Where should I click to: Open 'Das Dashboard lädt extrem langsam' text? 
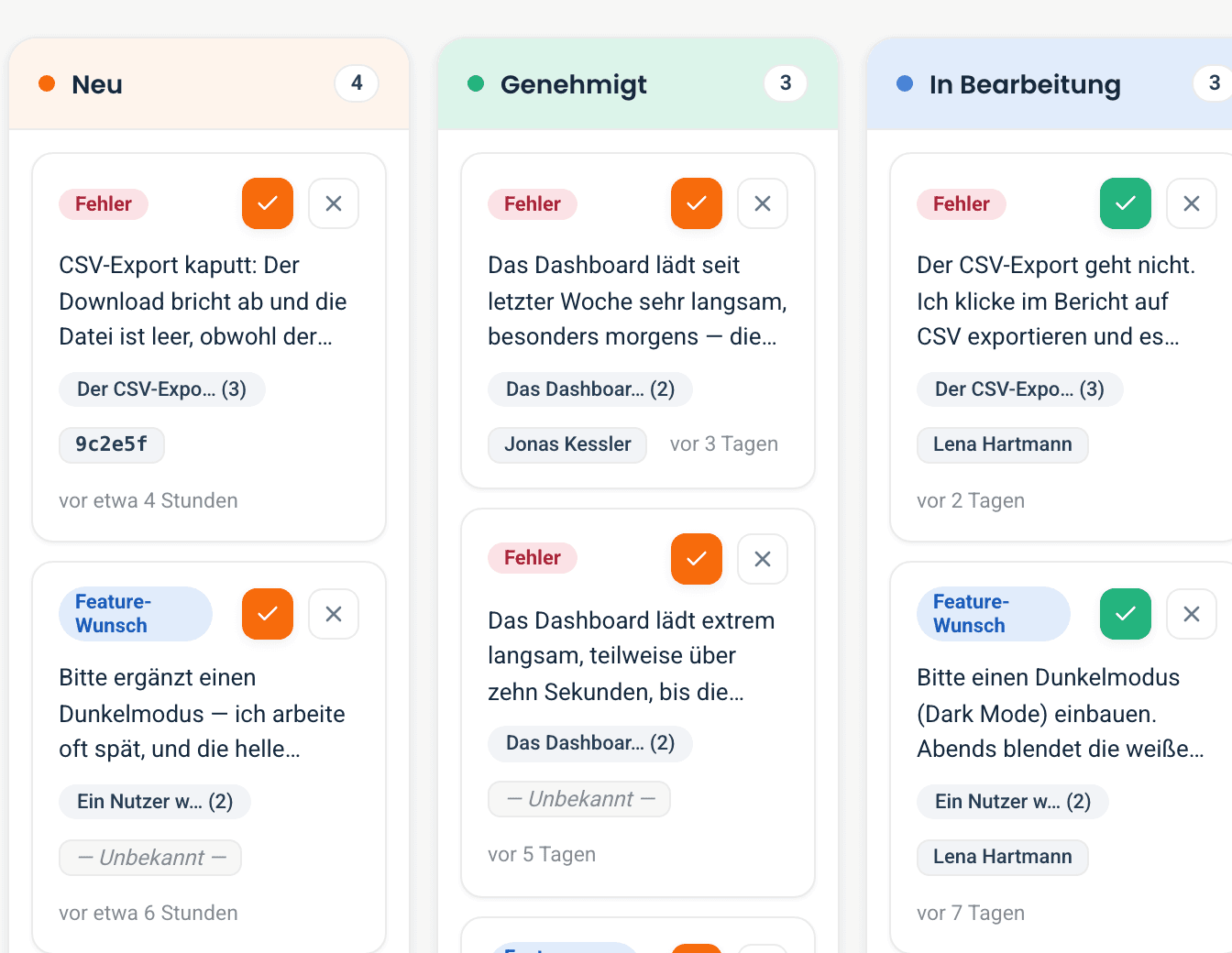632,656
